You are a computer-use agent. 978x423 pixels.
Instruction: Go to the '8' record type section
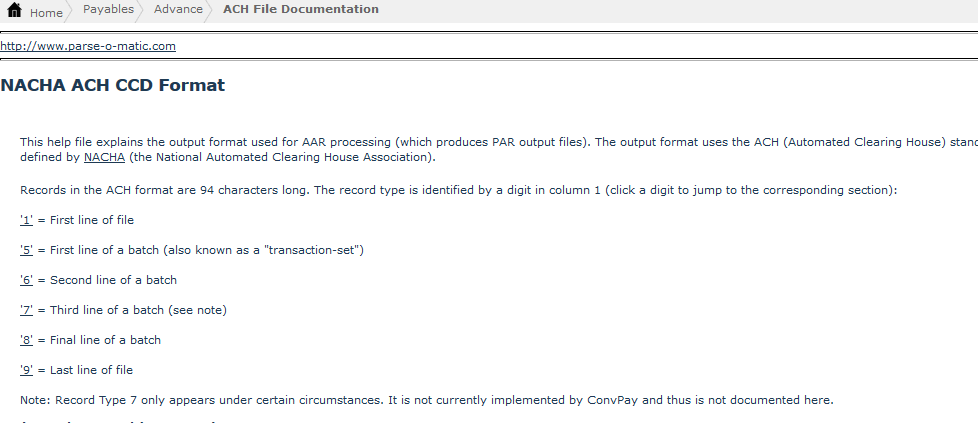(x=27, y=340)
